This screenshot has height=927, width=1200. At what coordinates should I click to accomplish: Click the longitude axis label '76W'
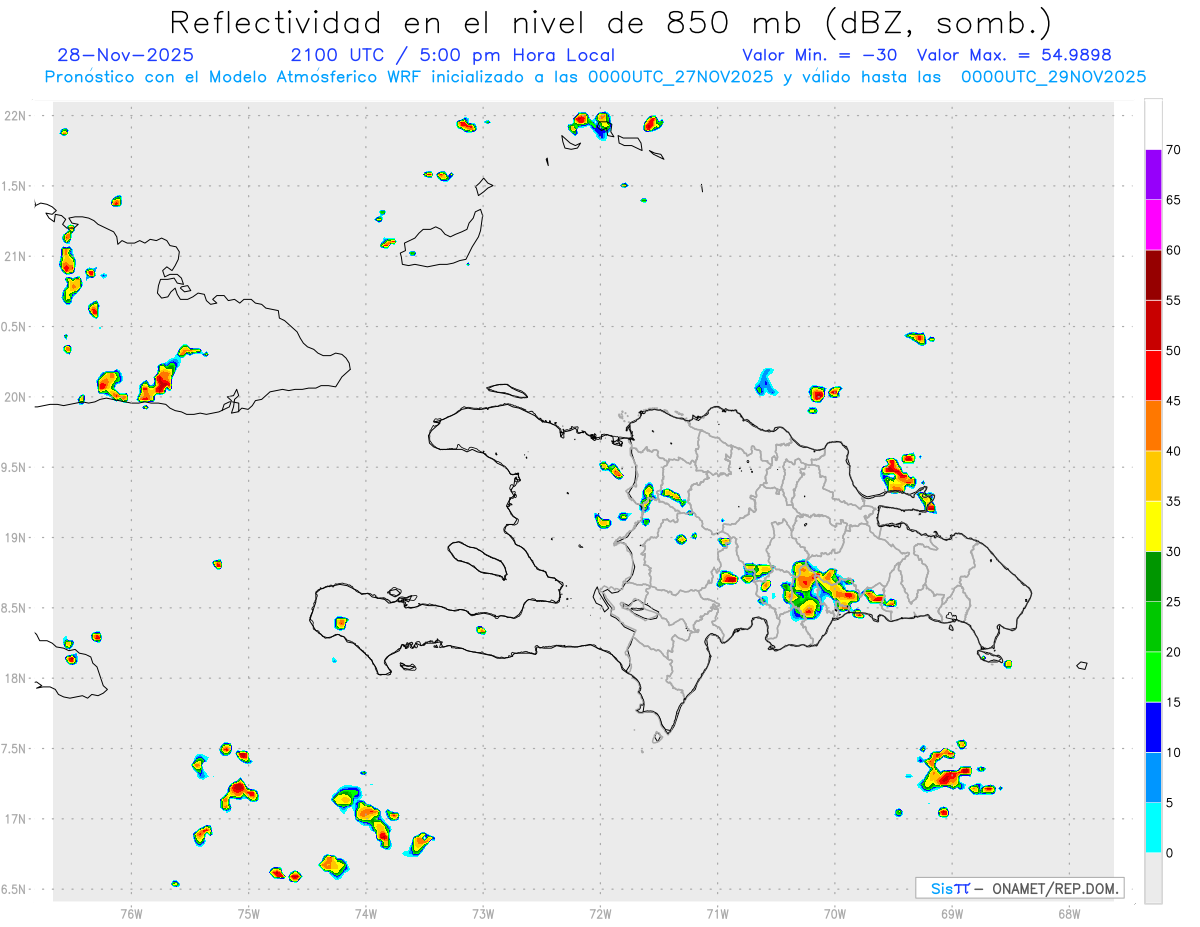(x=131, y=912)
